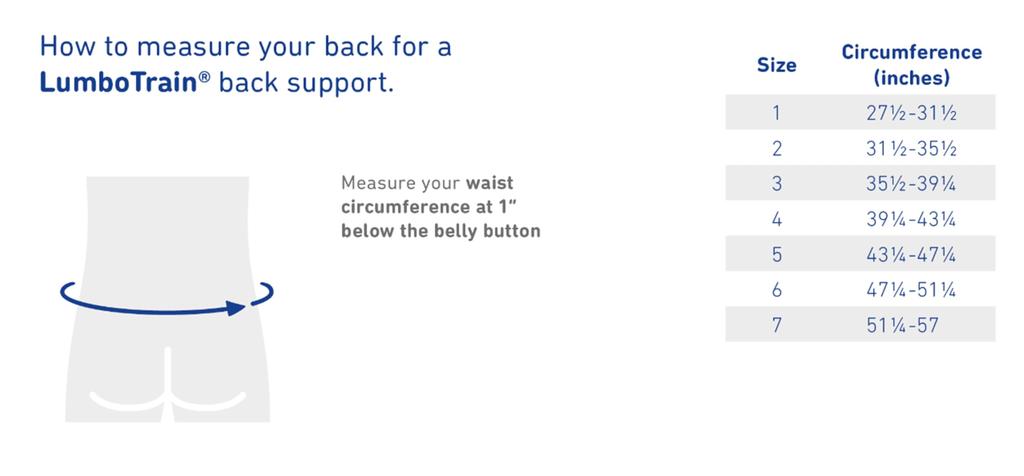This screenshot has height=476, width=1024.
Task: Pick size 6 in the size column
Action: [x=776, y=290]
